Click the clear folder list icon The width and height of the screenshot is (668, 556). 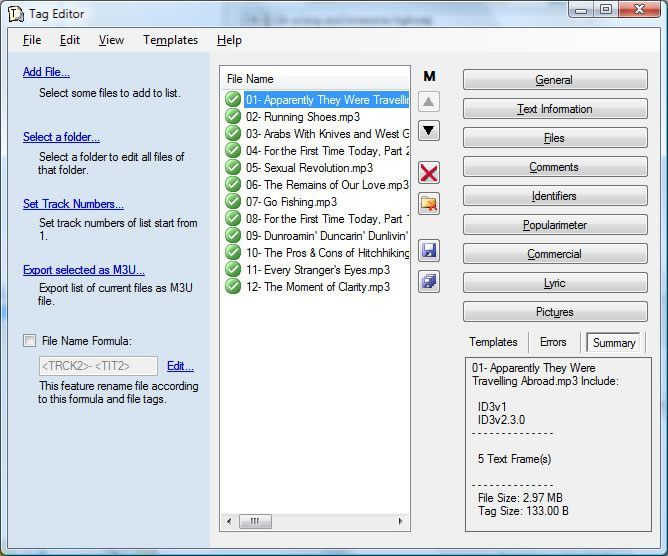click(429, 204)
